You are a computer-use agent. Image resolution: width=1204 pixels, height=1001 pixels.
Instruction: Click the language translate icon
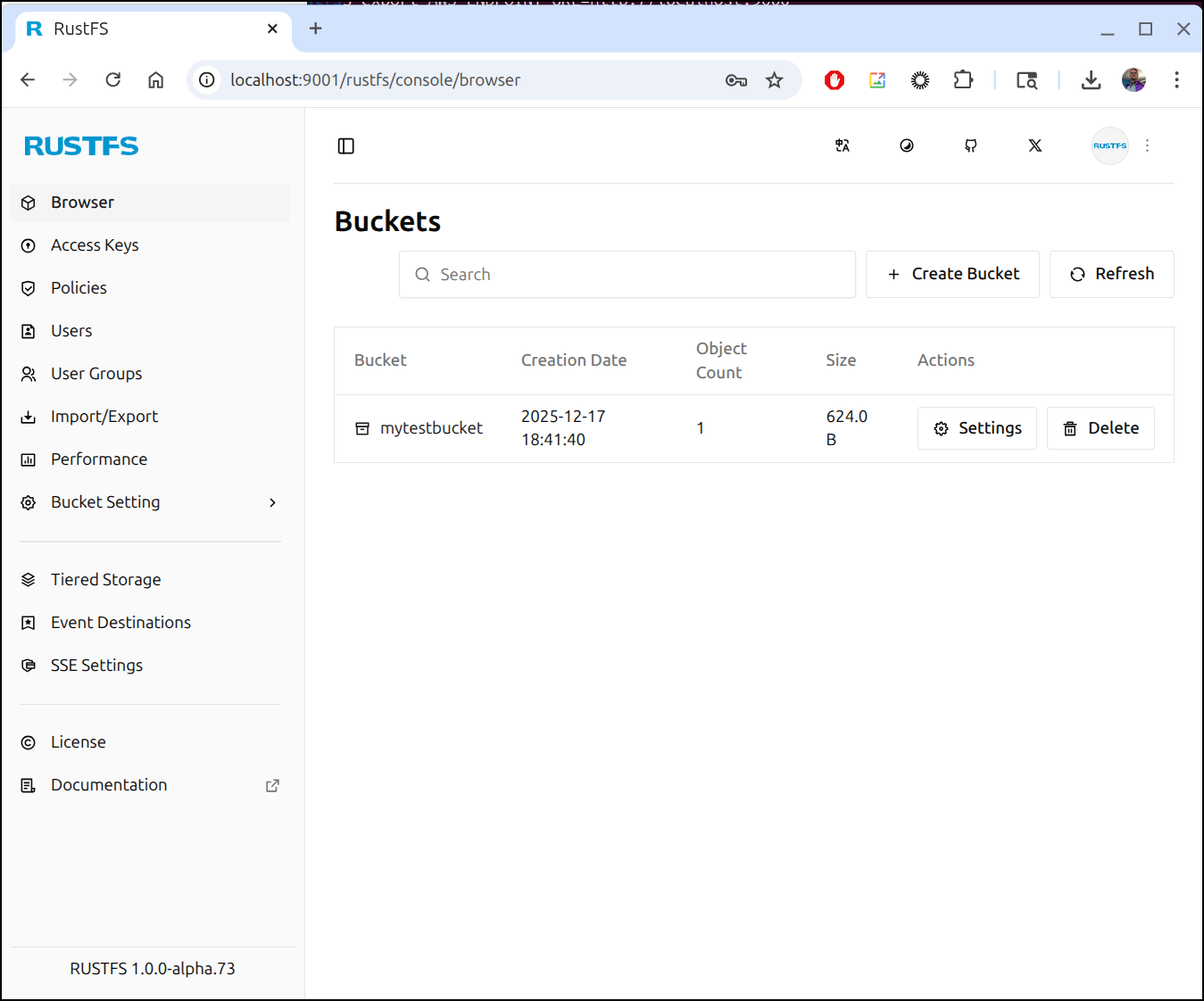click(843, 146)
